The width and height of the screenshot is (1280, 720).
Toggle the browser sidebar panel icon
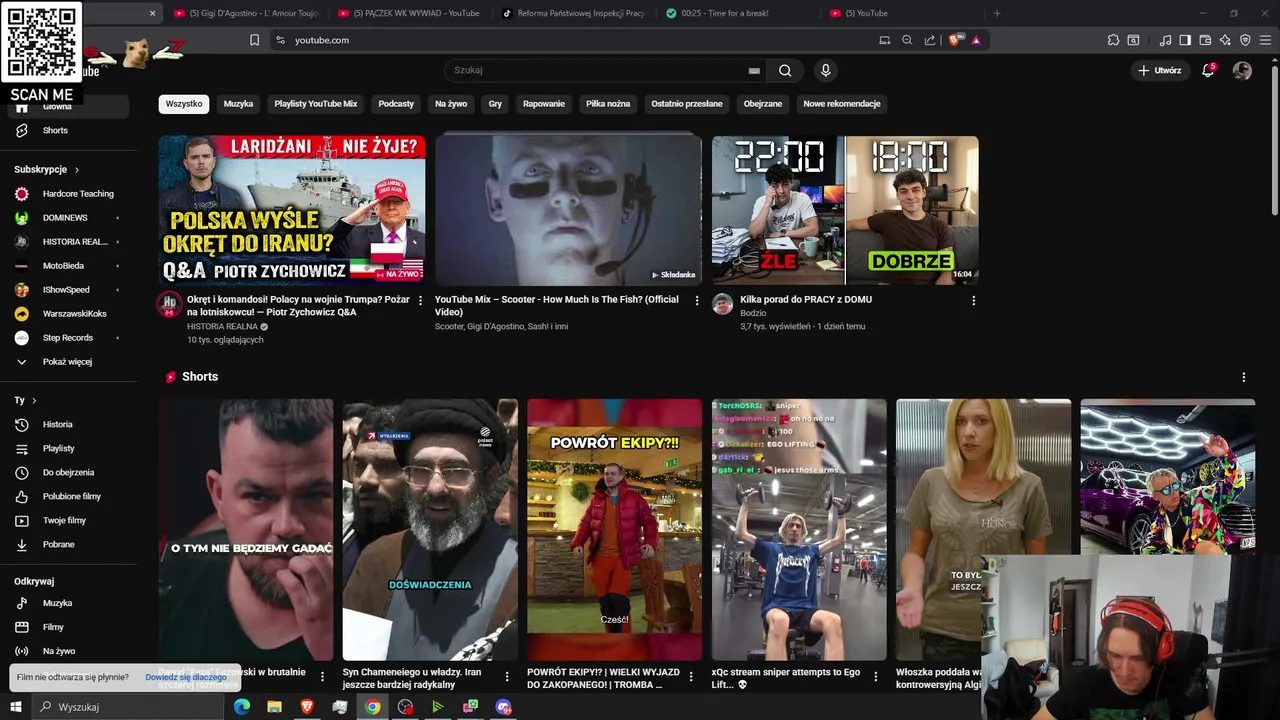(x=1185, y=40)
